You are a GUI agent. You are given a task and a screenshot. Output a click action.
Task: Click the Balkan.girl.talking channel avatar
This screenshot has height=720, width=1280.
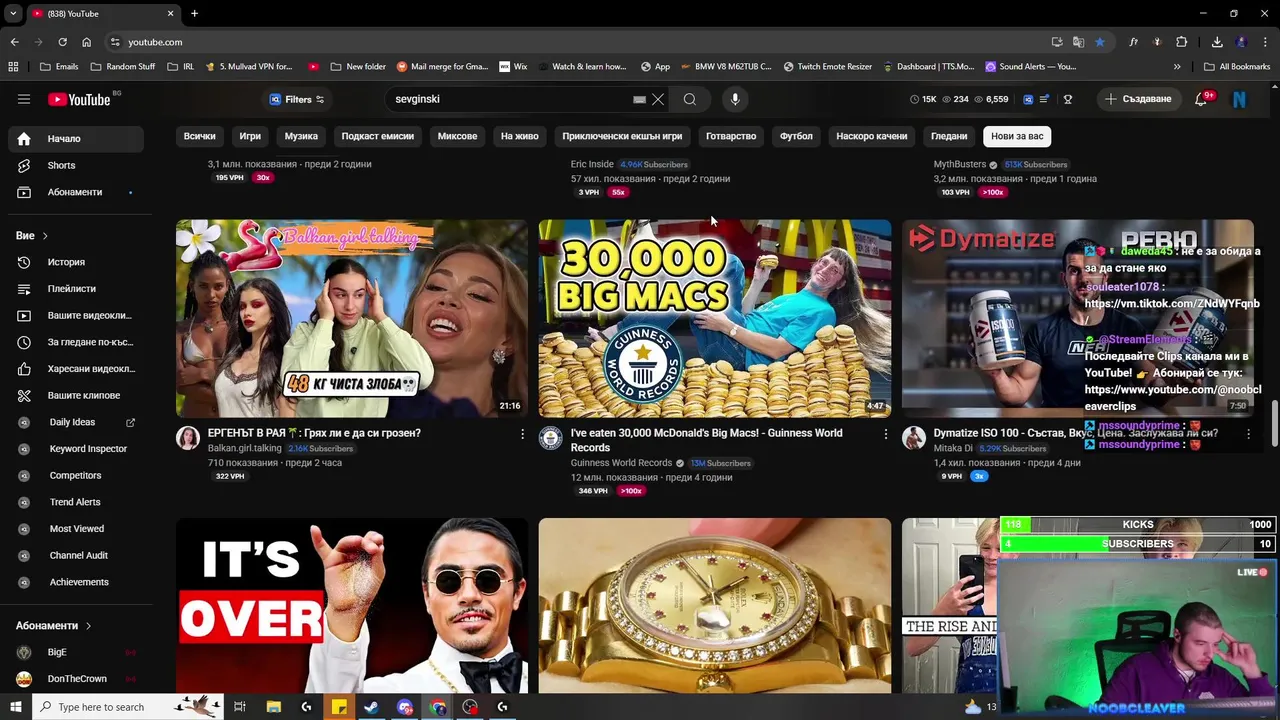(188, 438)
